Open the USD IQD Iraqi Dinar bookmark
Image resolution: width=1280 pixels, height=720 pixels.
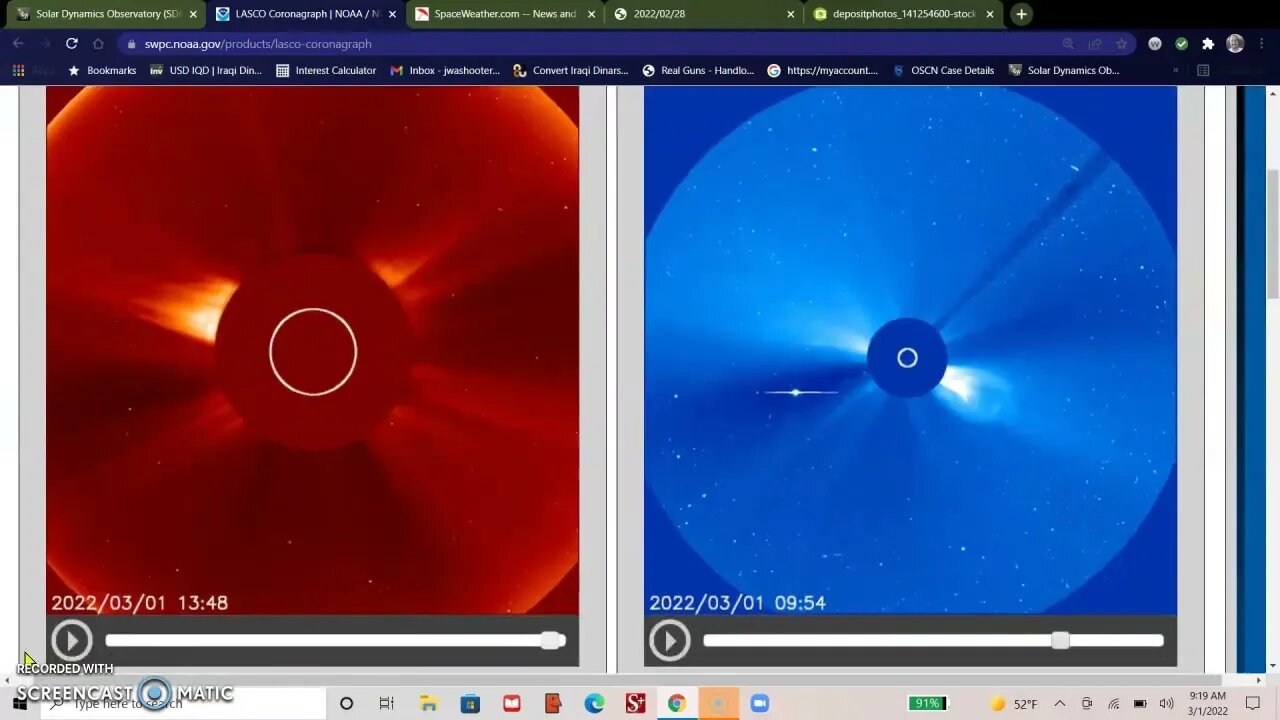tap(206, 71)
